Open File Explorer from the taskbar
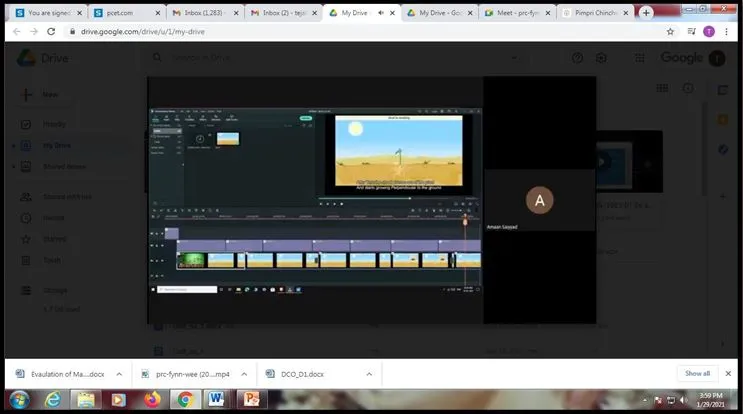 (86, 400)
